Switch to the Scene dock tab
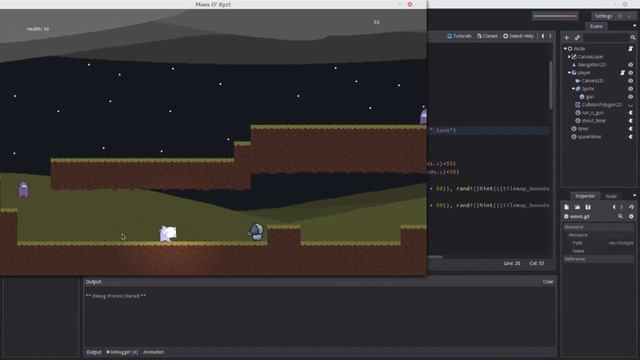The image size is (640, 360). [596, 27]
